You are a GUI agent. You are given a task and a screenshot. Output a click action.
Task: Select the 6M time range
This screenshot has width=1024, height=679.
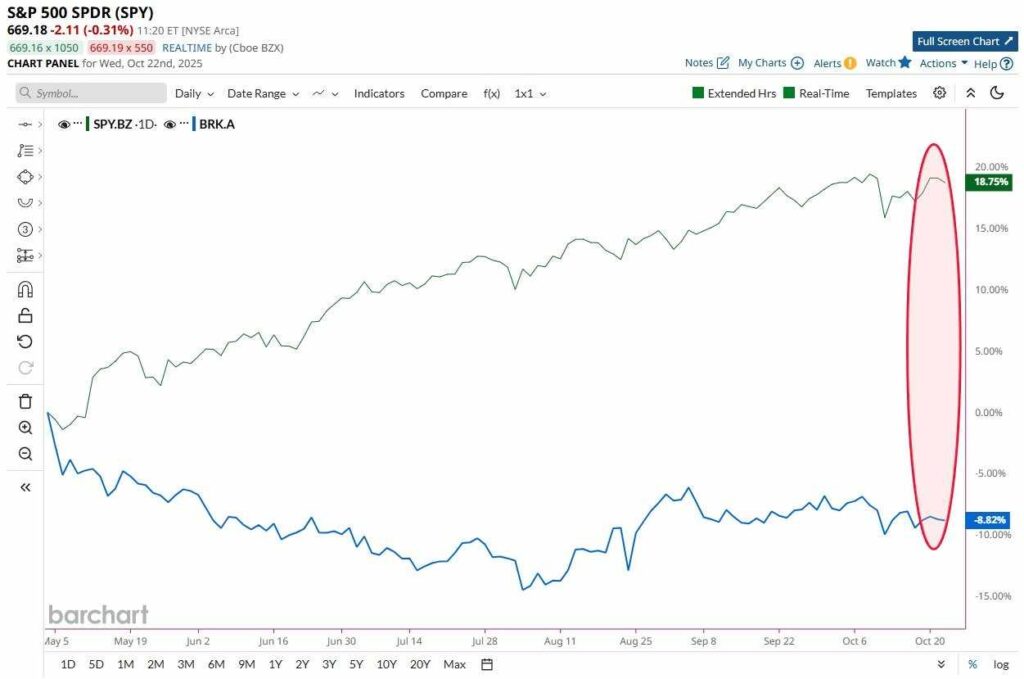[x=216, y=664]
